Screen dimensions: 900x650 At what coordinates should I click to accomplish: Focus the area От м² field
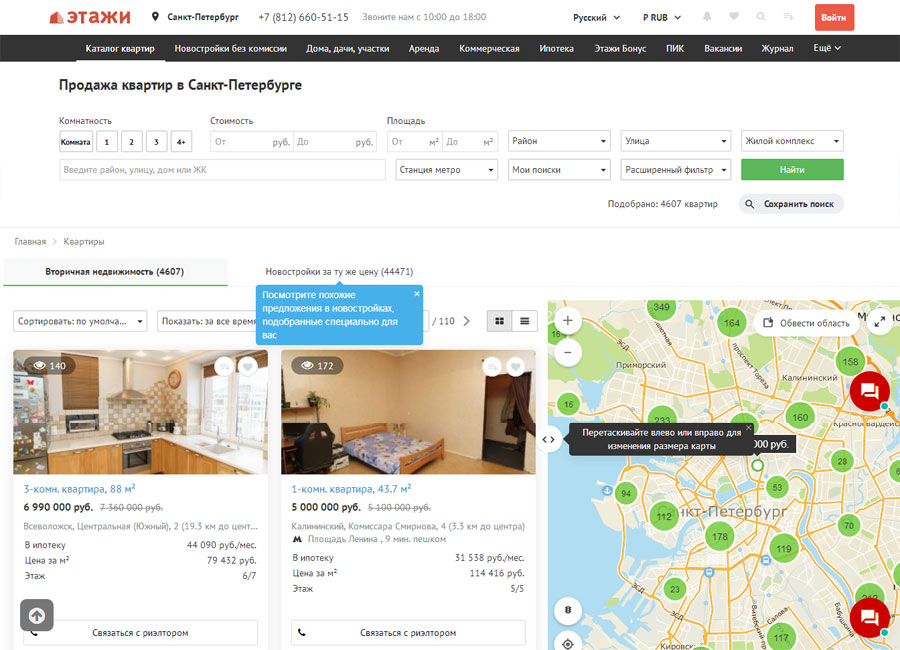click(414, 141)
